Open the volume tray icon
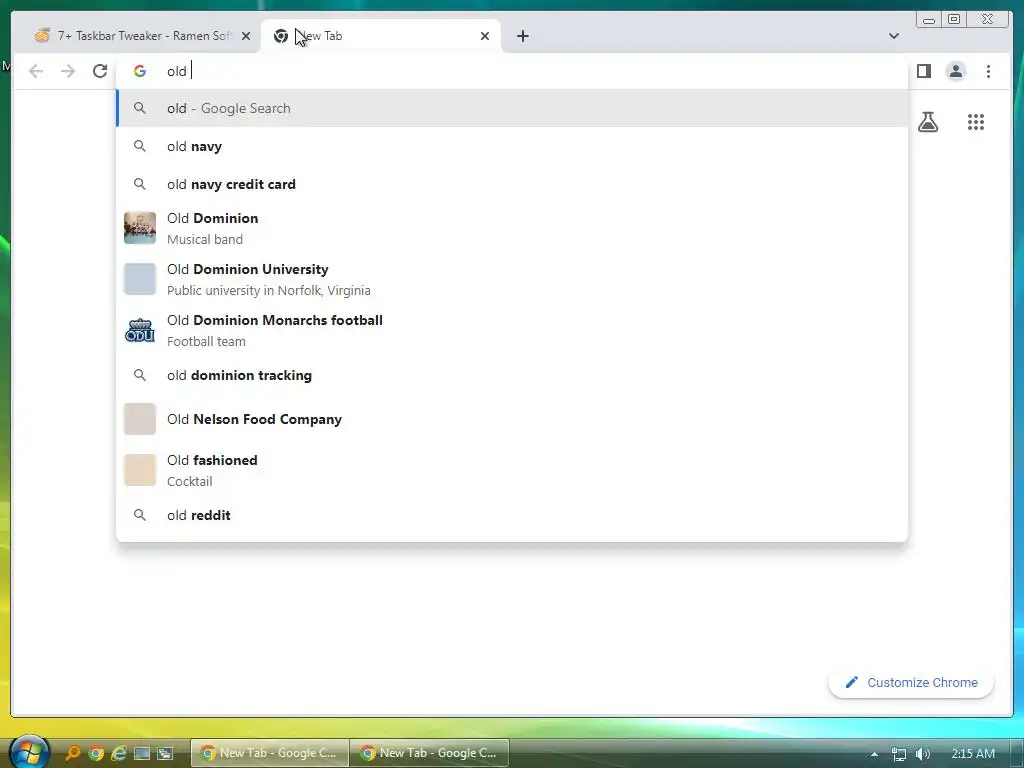This screenshot has height=768, width=1024. pos(922,754)
